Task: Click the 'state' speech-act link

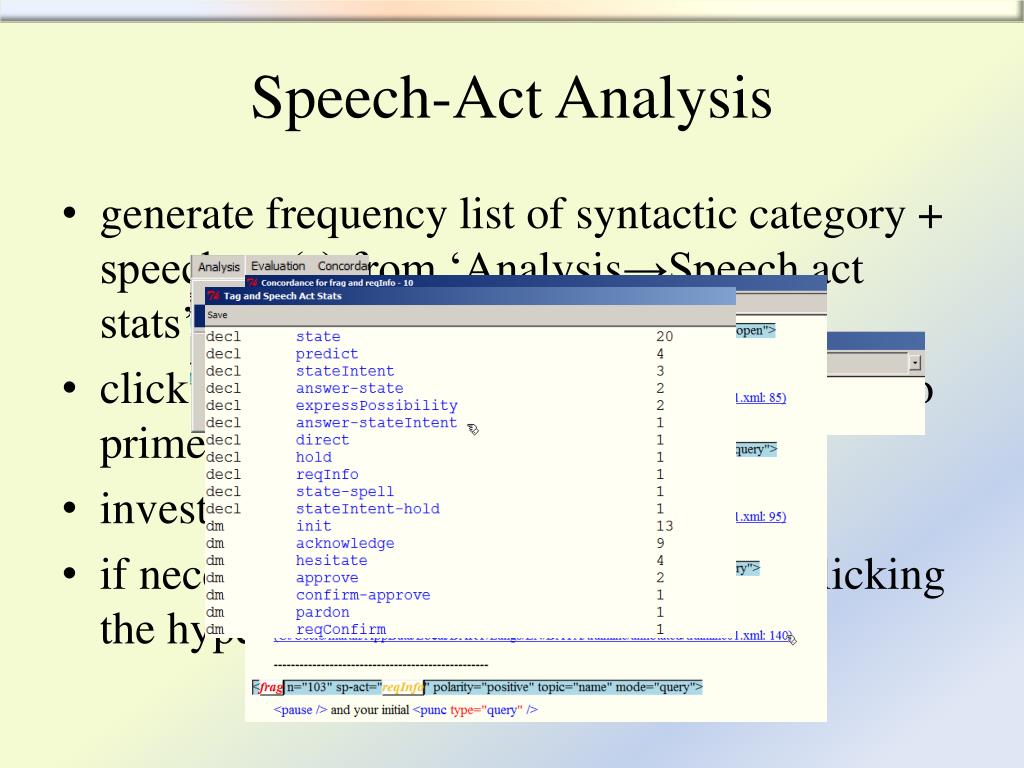Action: [x=318, y=336]
